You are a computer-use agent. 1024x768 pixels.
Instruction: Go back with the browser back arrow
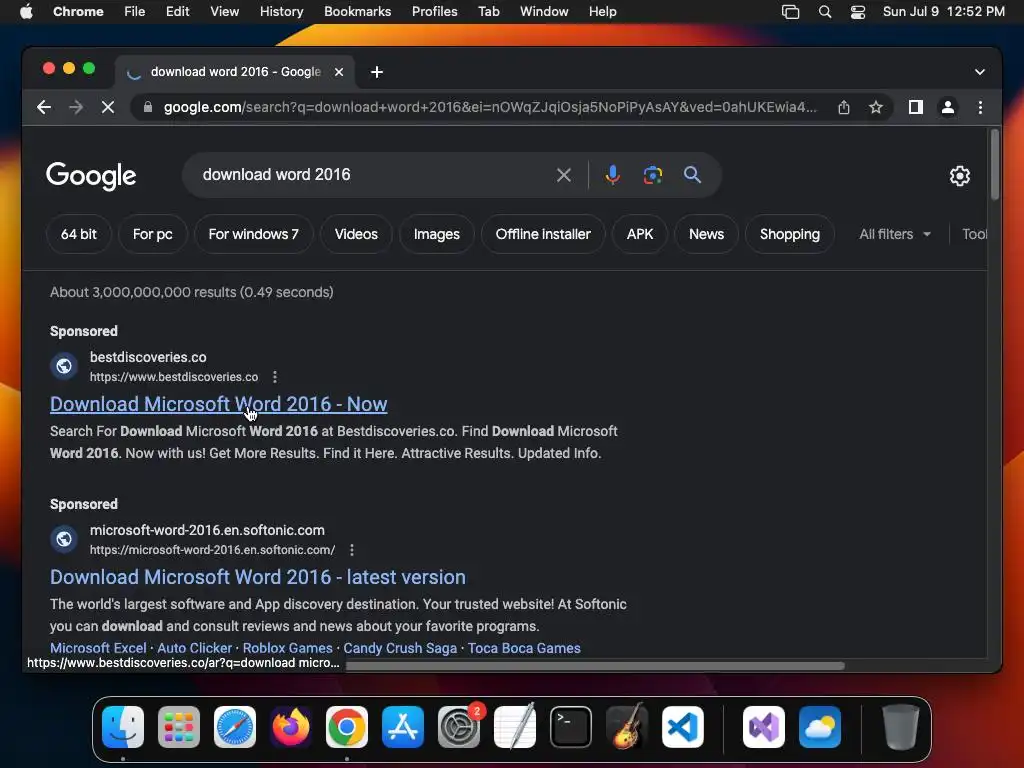coord(44,107)
